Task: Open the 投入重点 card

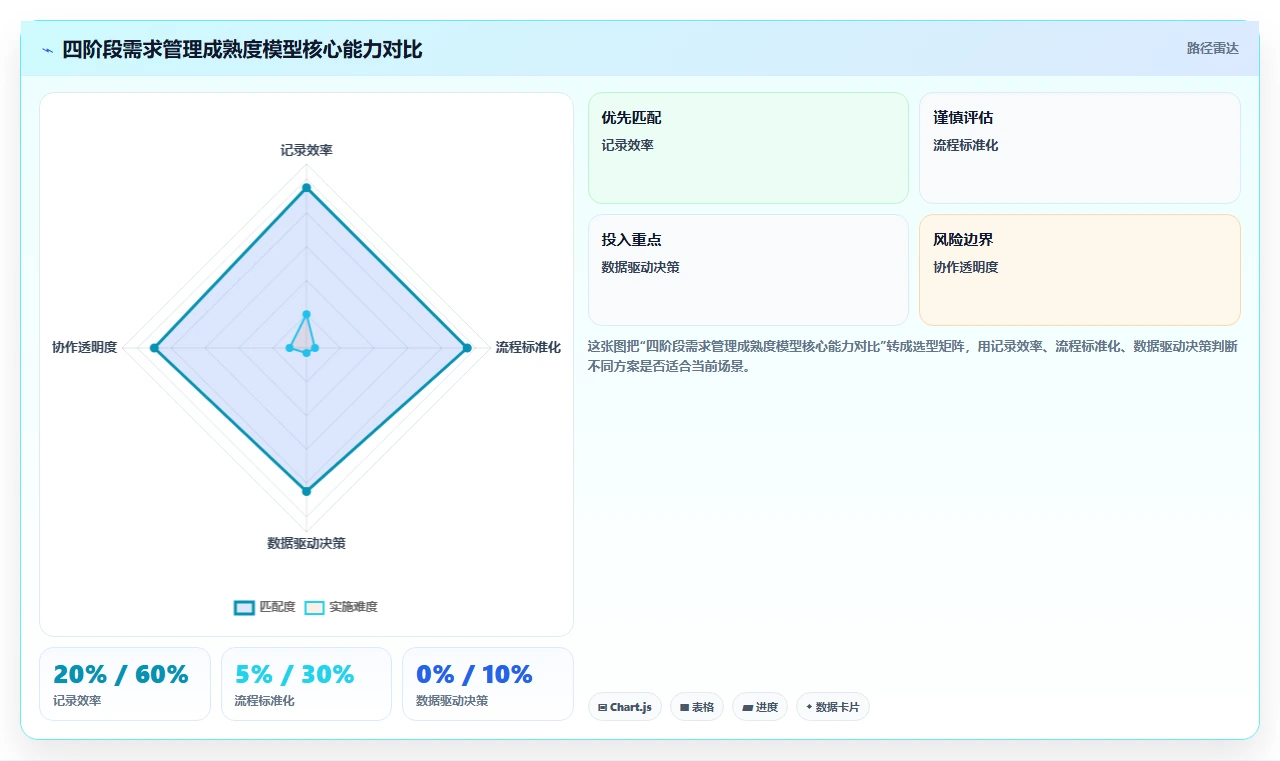Action: click(x=748, y=270)
